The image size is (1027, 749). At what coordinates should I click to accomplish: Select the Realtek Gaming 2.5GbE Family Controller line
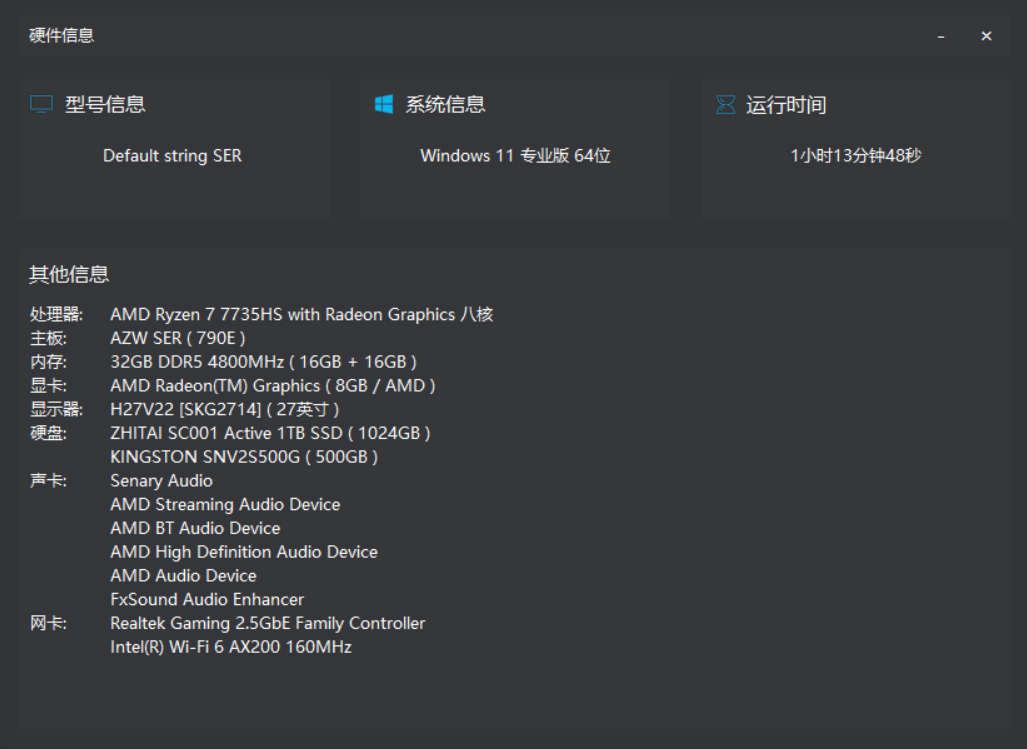267,623
